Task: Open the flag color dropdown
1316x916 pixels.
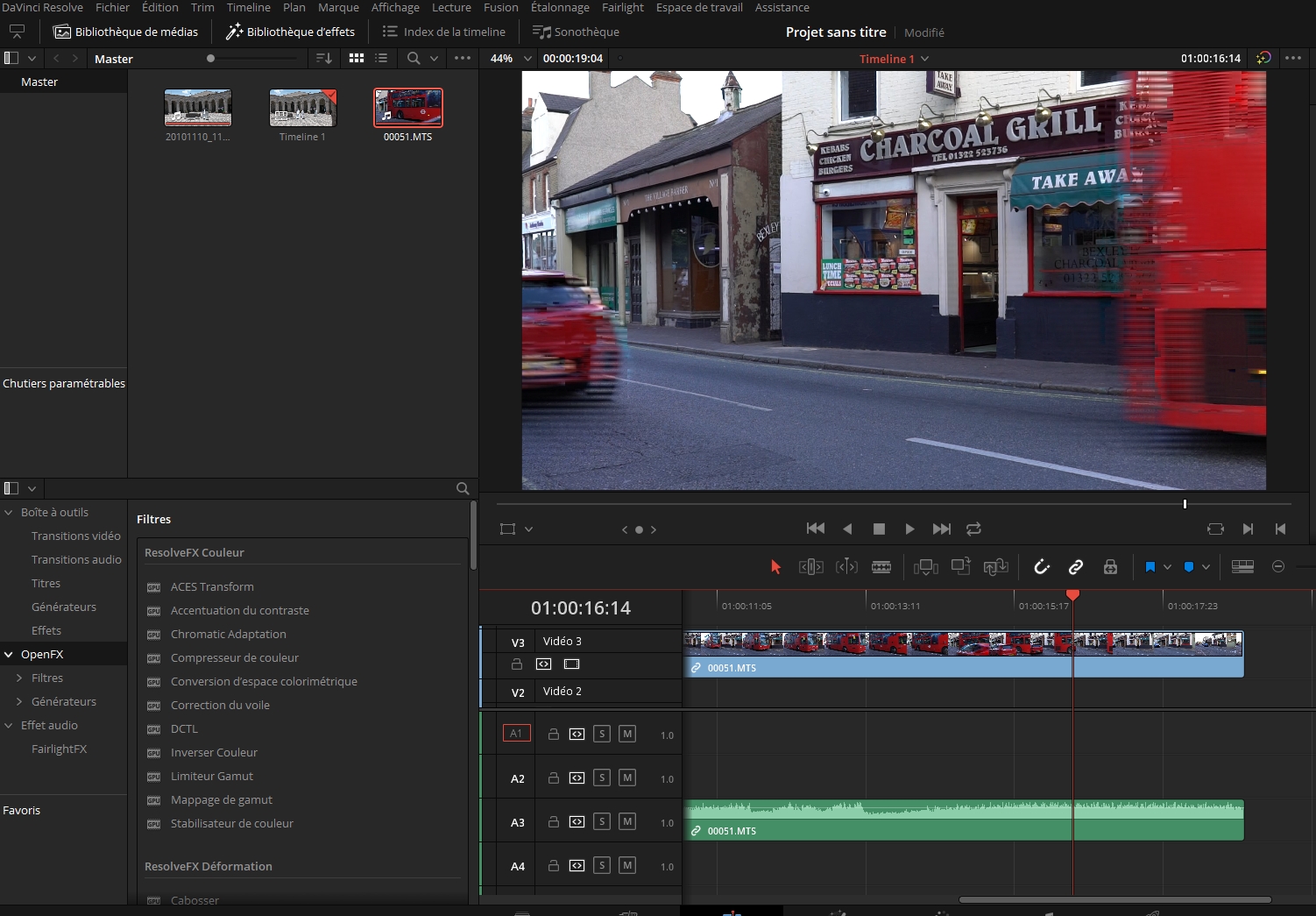Action: pyautogui.click(x=1167, y=567)
